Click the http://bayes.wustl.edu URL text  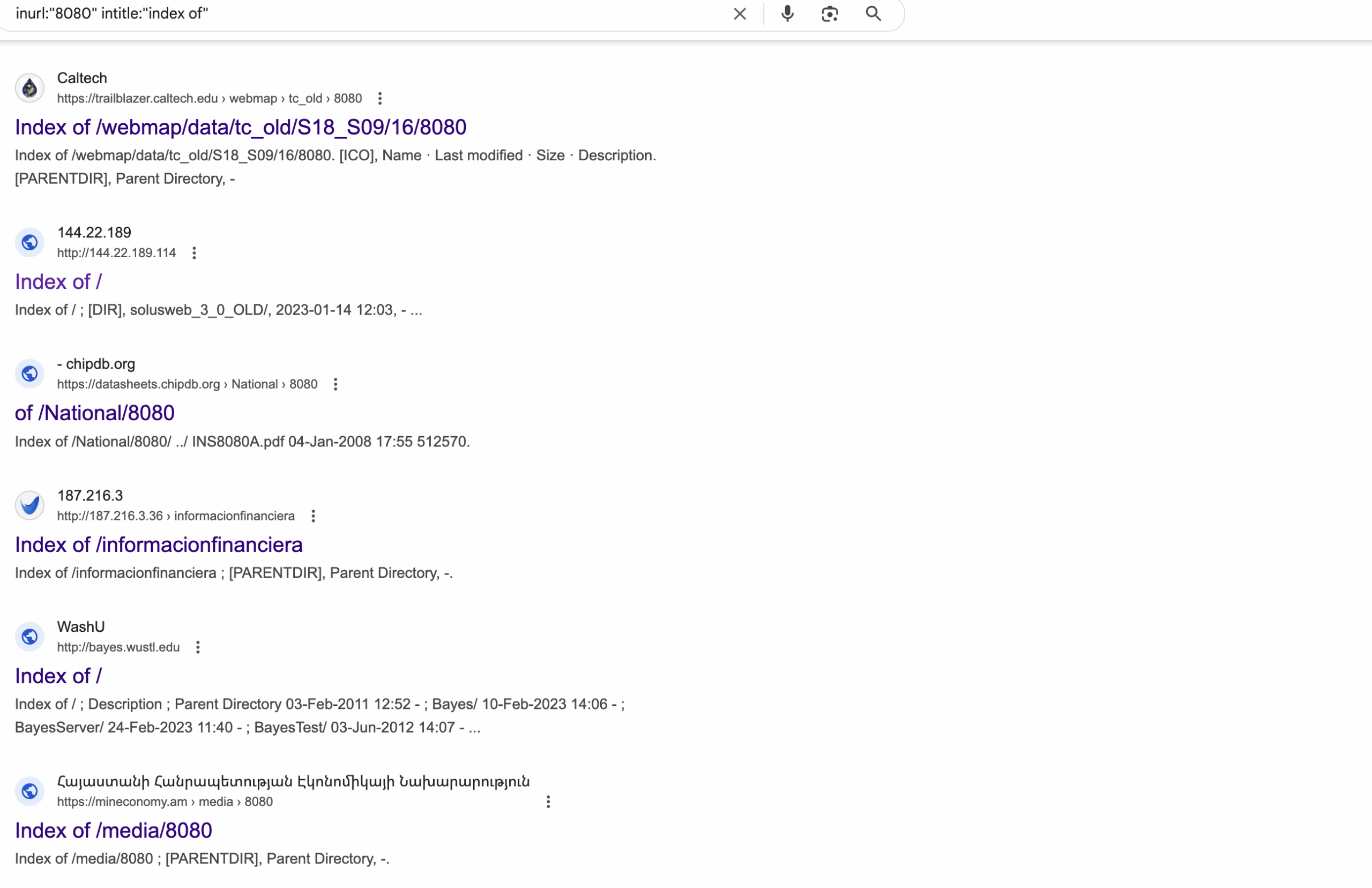pos(118,647)
